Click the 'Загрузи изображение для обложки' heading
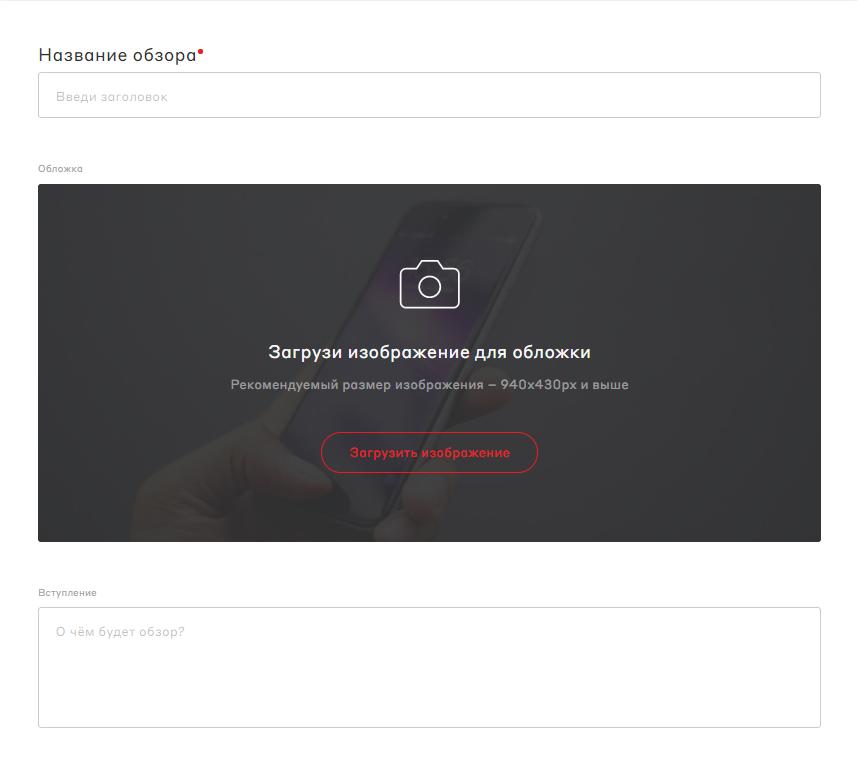The width and height of the screenshot is (858, 766). coord(430,352)
